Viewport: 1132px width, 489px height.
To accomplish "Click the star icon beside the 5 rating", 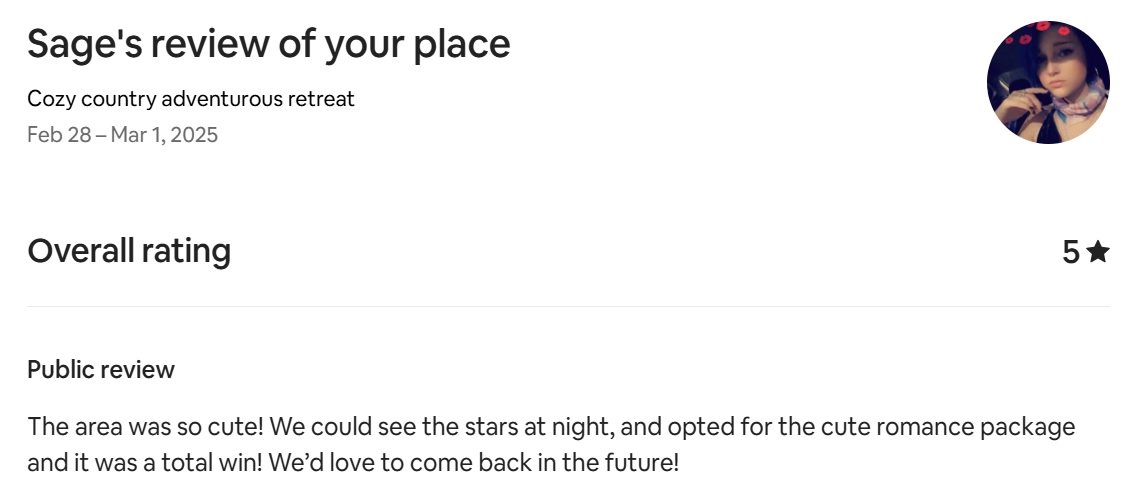I will pyautogui.click(x=1097, y=251).
